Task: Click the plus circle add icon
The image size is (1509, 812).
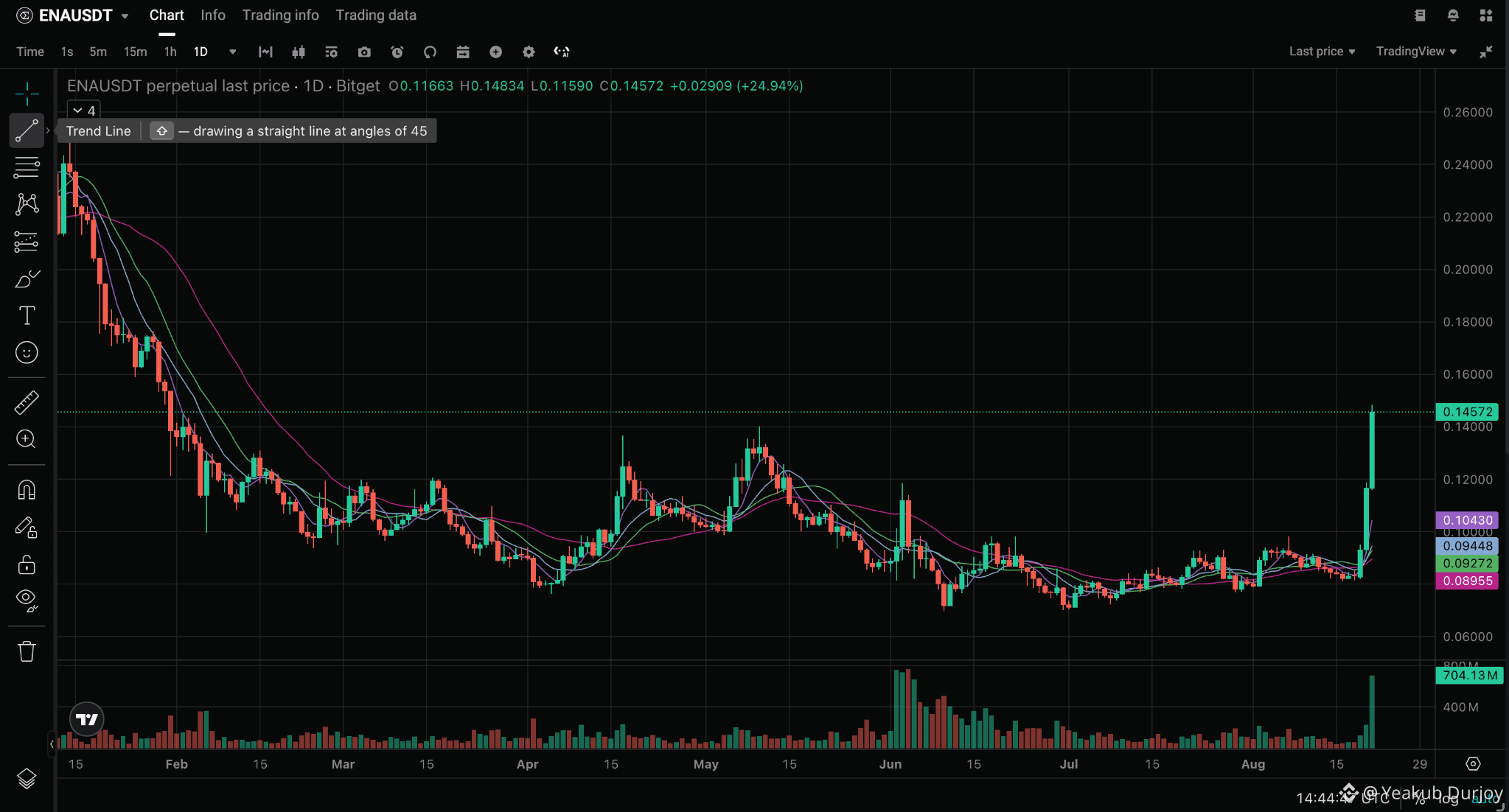Action: click(x=496, y=52)
